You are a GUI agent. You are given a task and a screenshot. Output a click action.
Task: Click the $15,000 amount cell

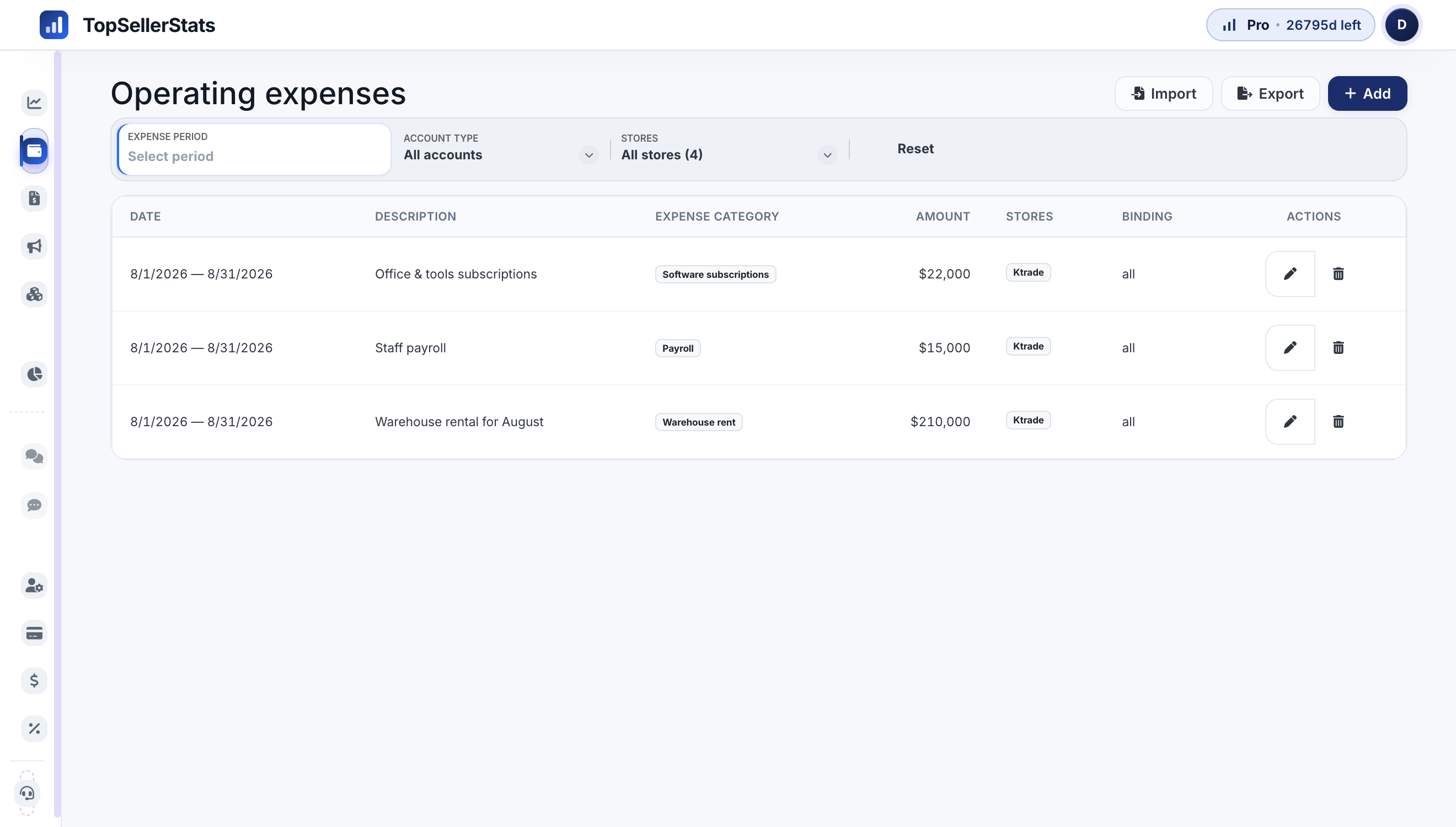(944, 347)
